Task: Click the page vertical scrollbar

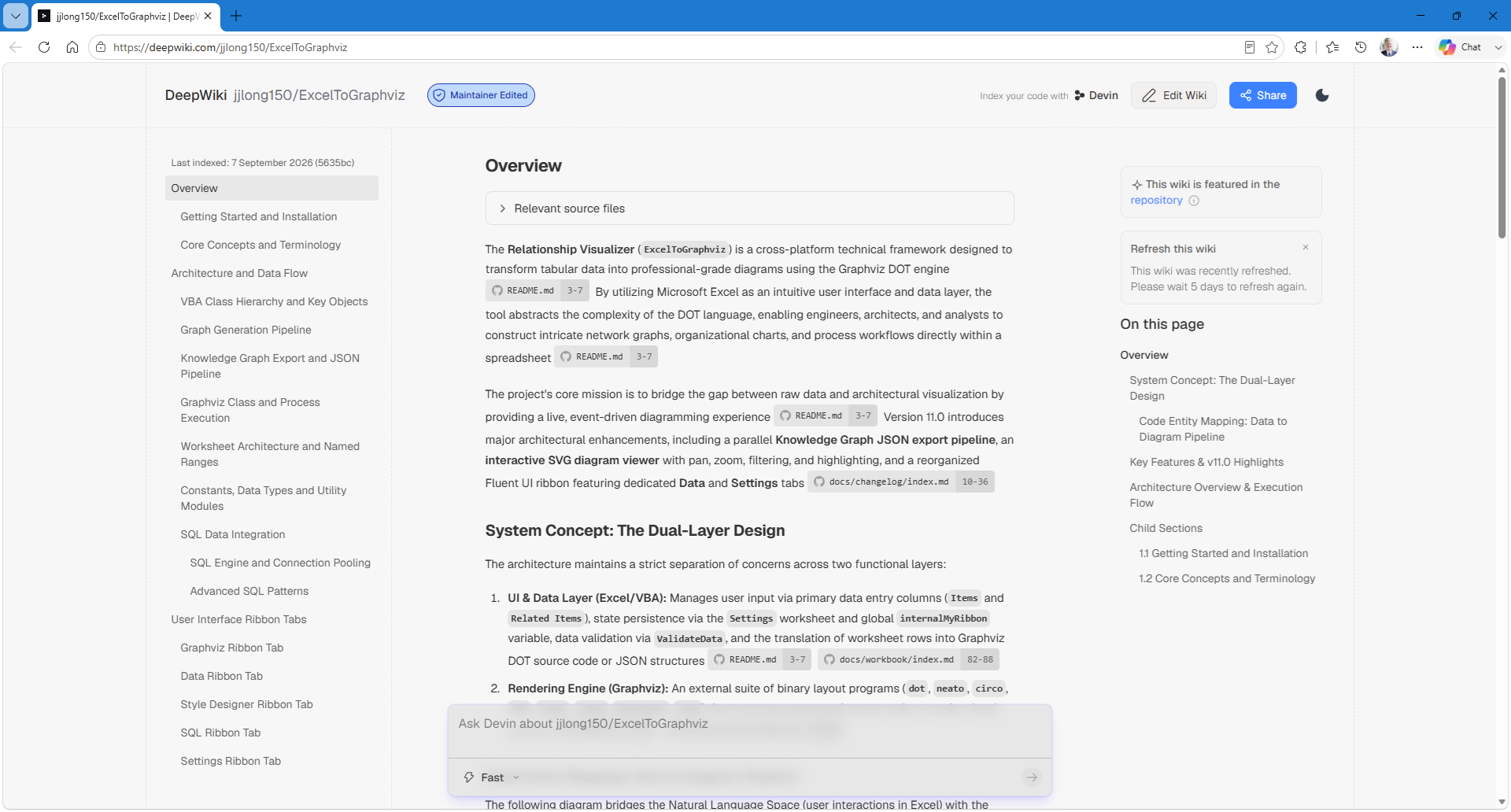Action: [1502, 157]
